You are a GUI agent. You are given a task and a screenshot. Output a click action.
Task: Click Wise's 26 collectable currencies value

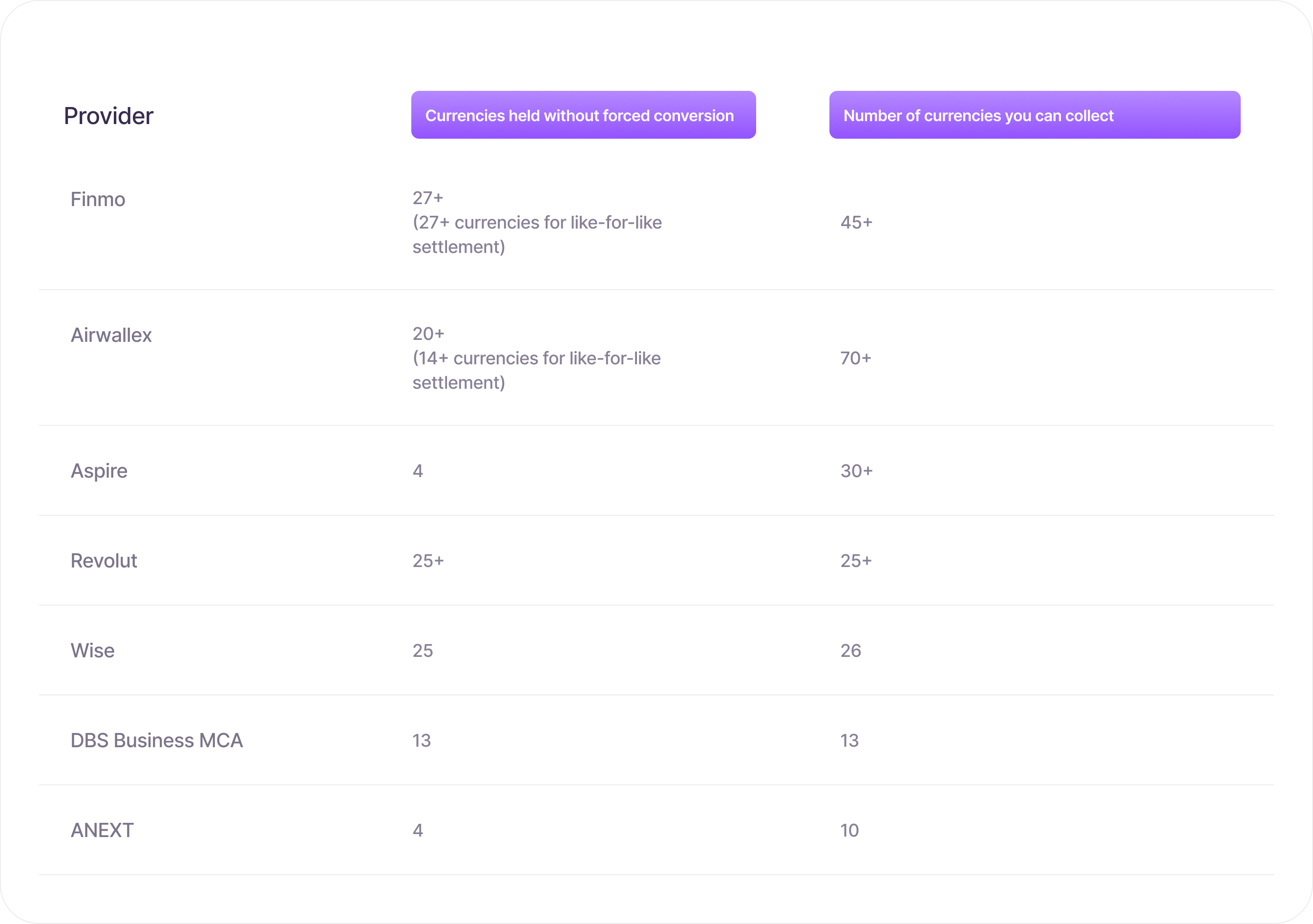point(850,651)
